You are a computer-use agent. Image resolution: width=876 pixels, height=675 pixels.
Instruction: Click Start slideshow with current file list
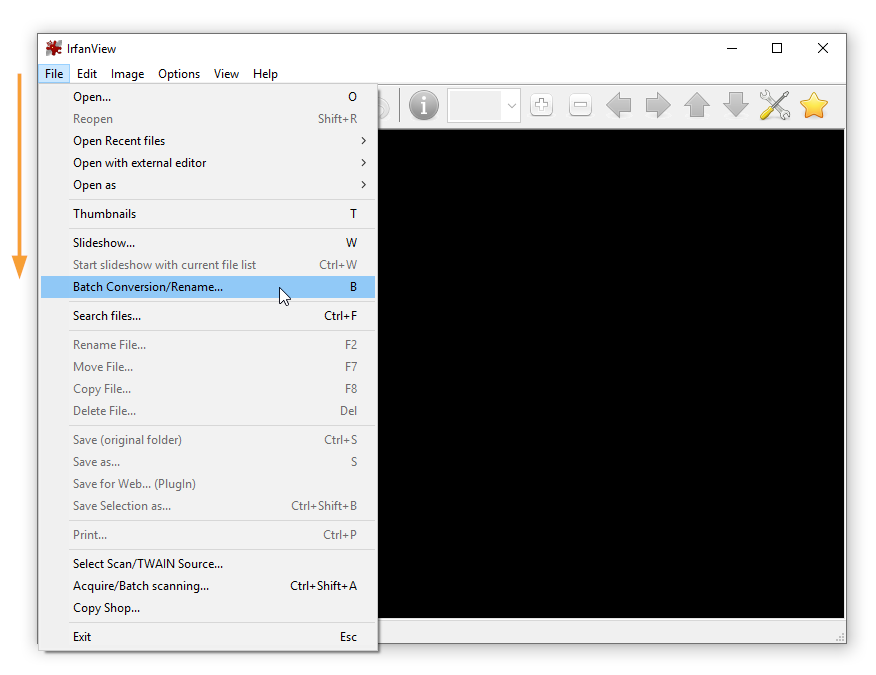click(x=208, y=265)
